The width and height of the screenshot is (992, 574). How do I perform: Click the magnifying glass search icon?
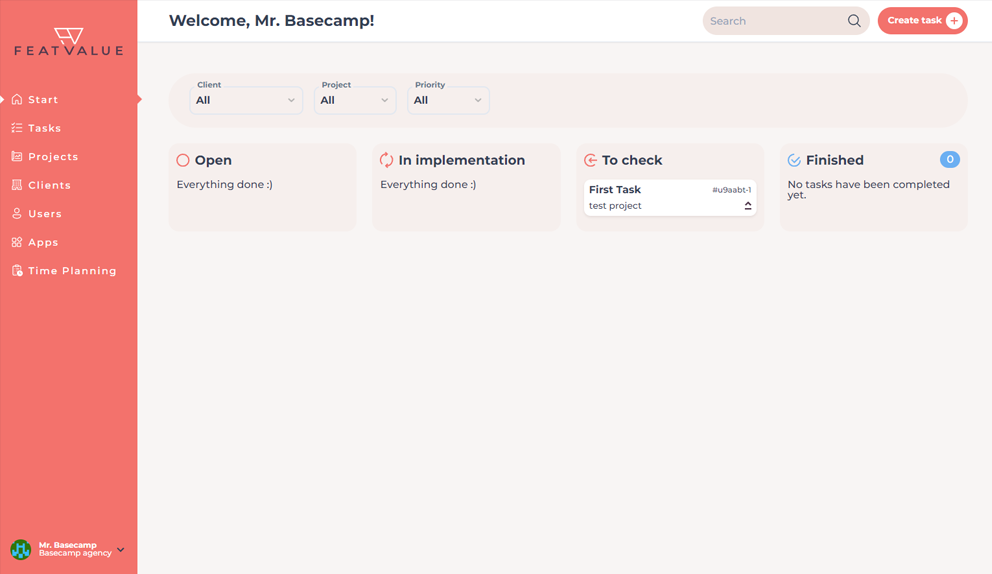tap(854, 21)
